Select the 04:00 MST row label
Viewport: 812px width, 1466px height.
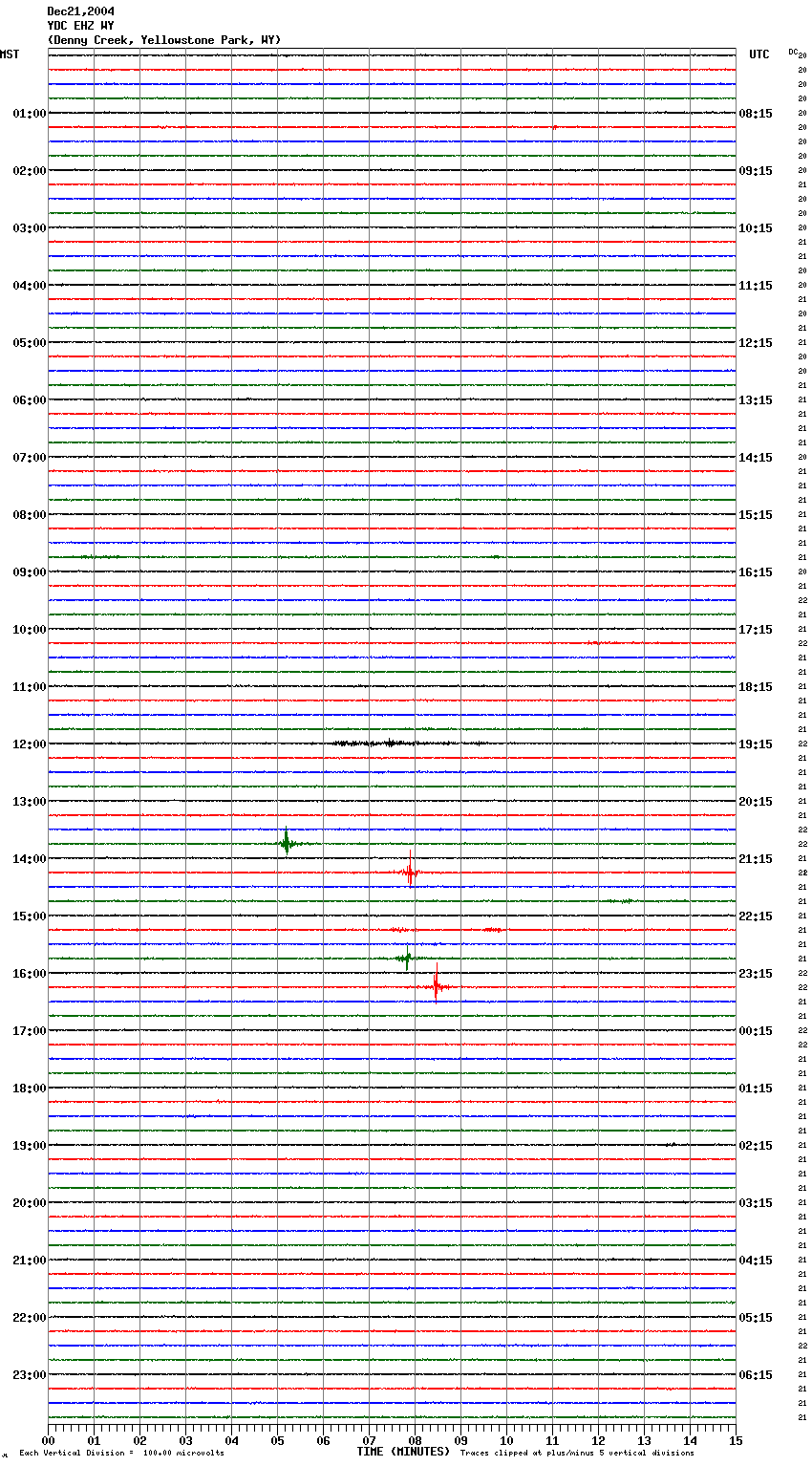pos(29,286)
